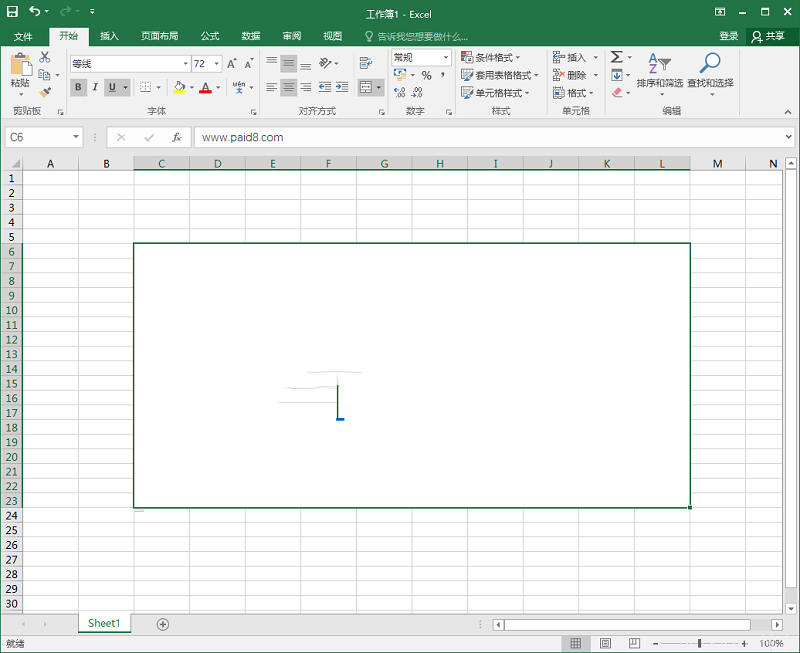
Task: Decrease the indent
Action: click(325, 87)
